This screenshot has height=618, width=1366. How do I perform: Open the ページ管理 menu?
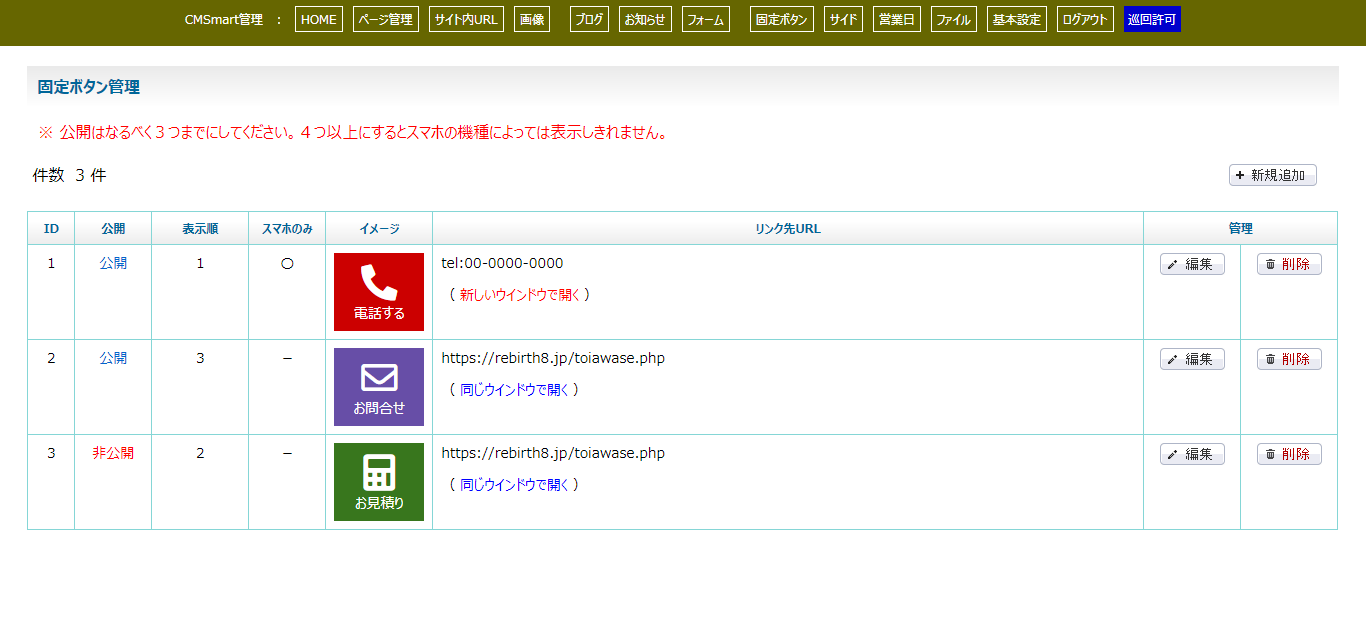(385, 19)
